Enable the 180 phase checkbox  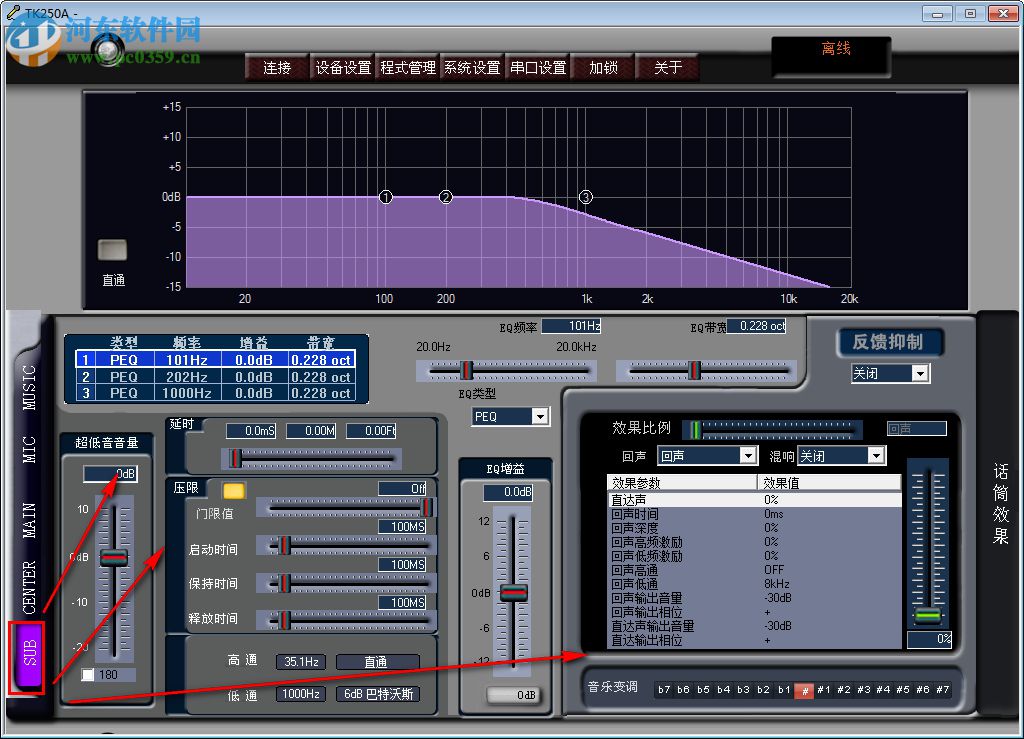pyautogui.click(x=88, y=675)
